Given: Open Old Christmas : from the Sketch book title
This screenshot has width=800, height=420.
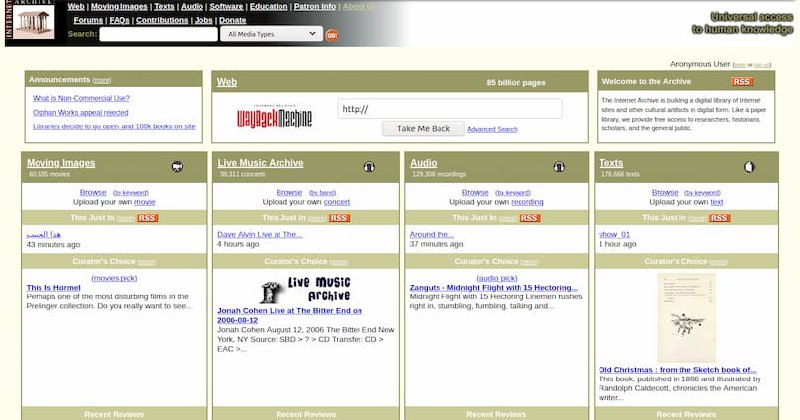Looking at the screenshot, I should [678, 370].
